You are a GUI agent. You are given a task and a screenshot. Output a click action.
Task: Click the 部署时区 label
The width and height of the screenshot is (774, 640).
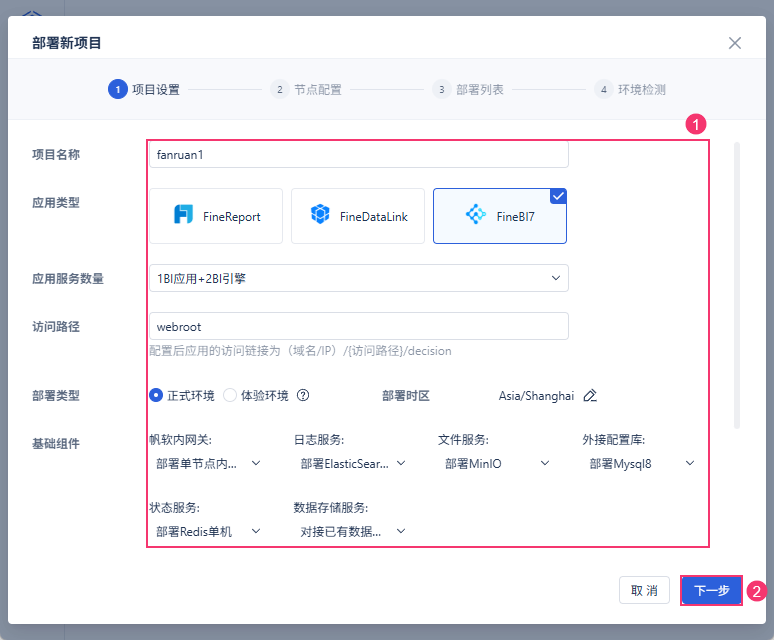click(406, 396)
